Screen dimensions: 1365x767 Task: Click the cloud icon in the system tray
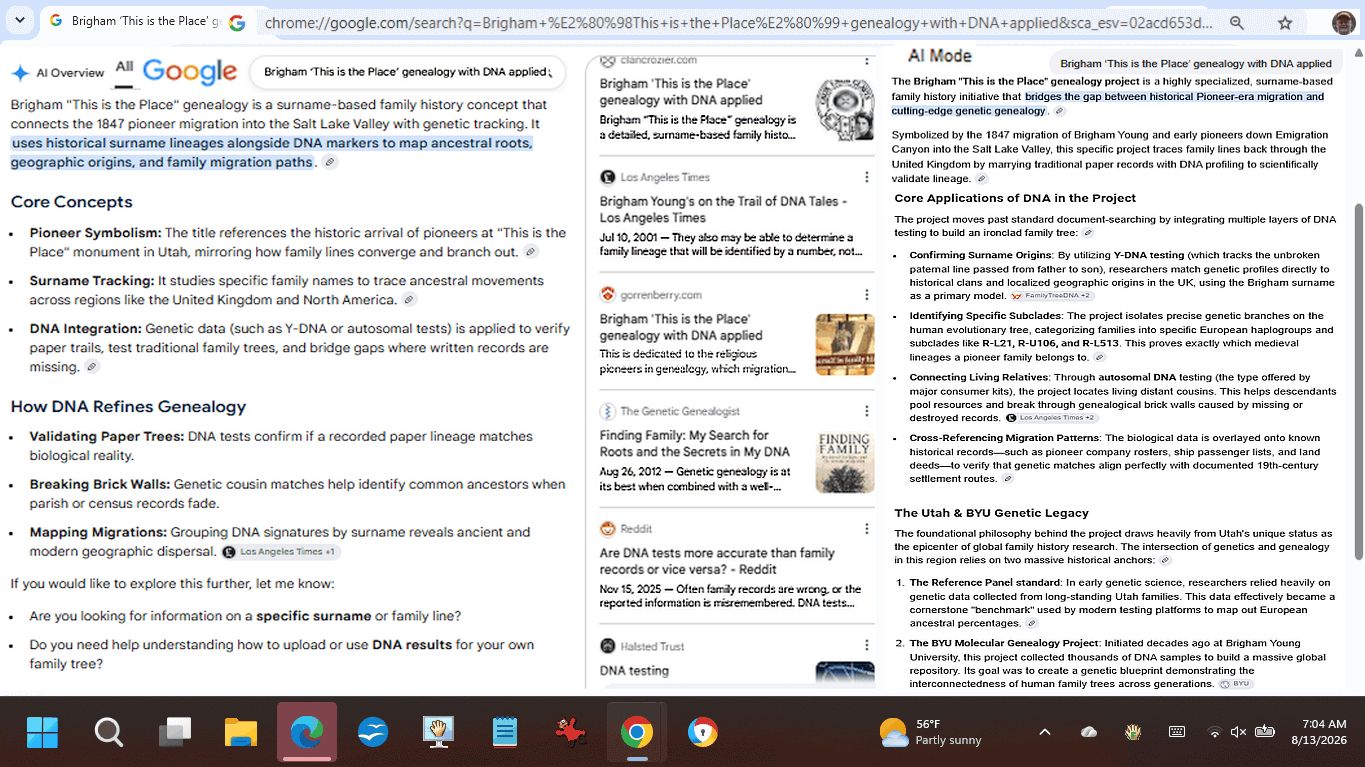tap(1089, 732)
